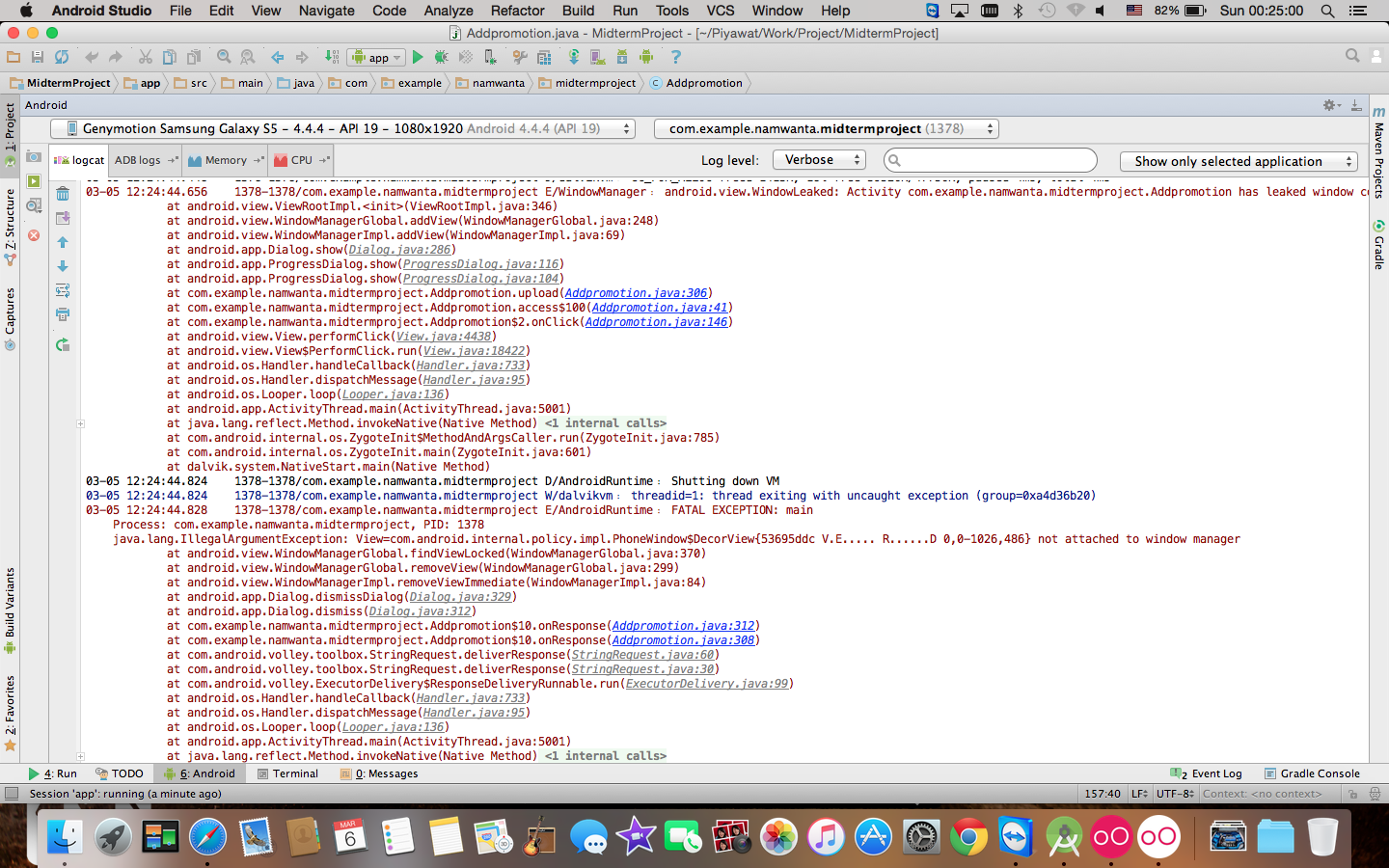Click the red terminate application icon
Image resolution: width=1389 pixels, height=868 pixels.
34,235
